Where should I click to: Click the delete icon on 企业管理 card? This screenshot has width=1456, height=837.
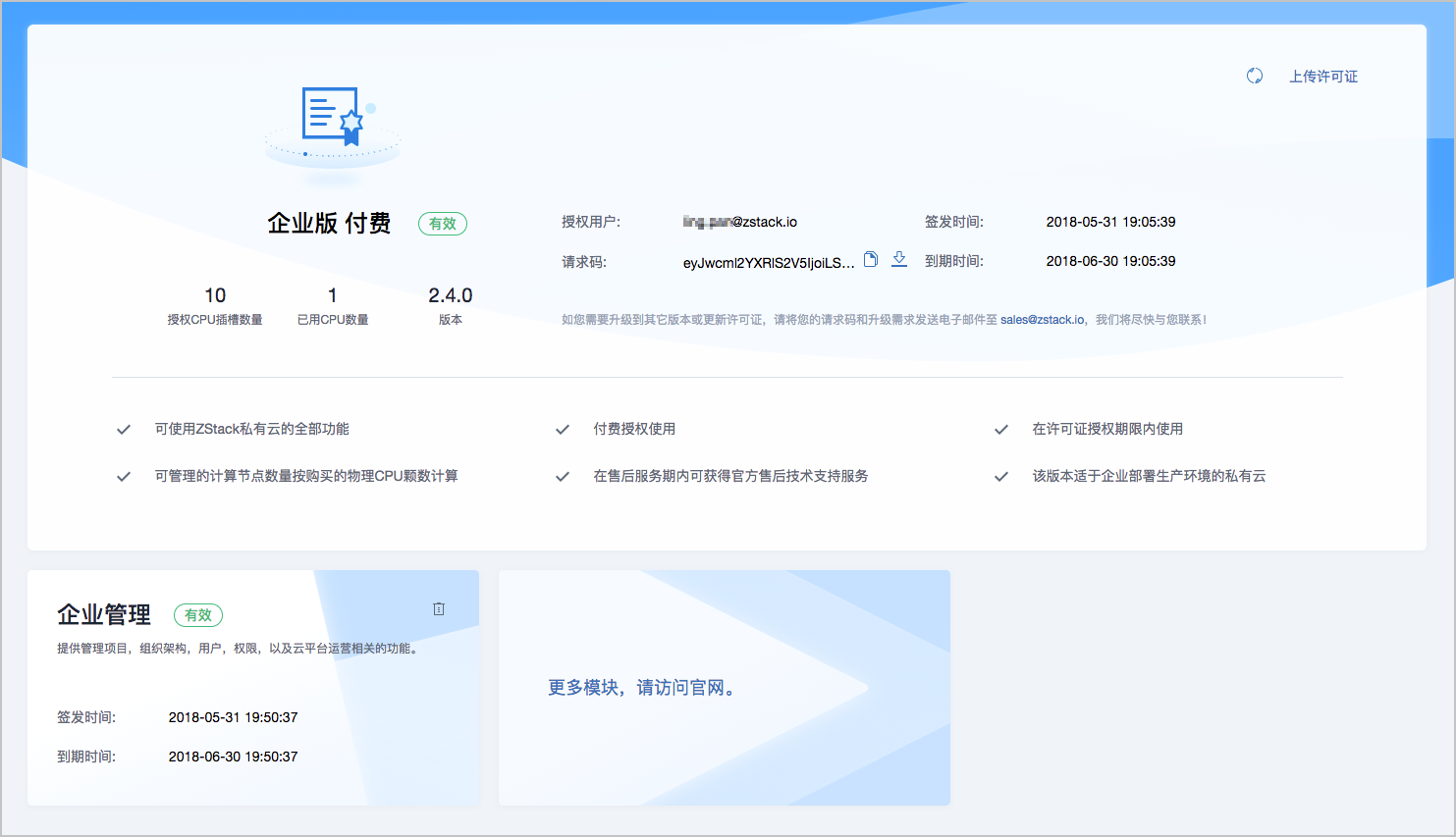pos(439,609)
